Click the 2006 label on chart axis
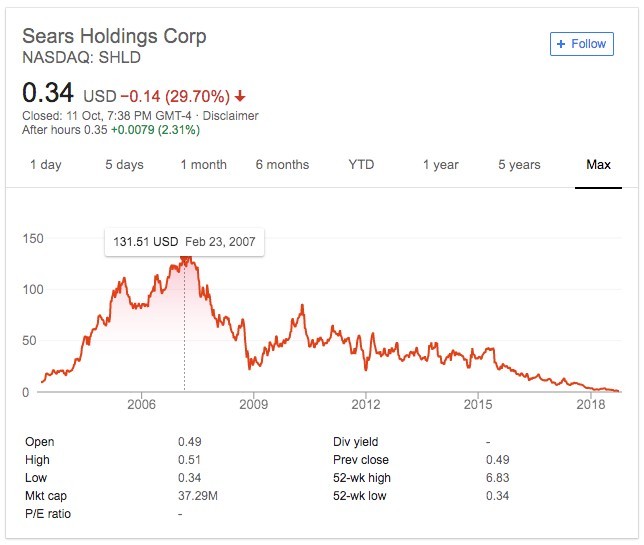644x545 pixels. (x=142, y=405)
